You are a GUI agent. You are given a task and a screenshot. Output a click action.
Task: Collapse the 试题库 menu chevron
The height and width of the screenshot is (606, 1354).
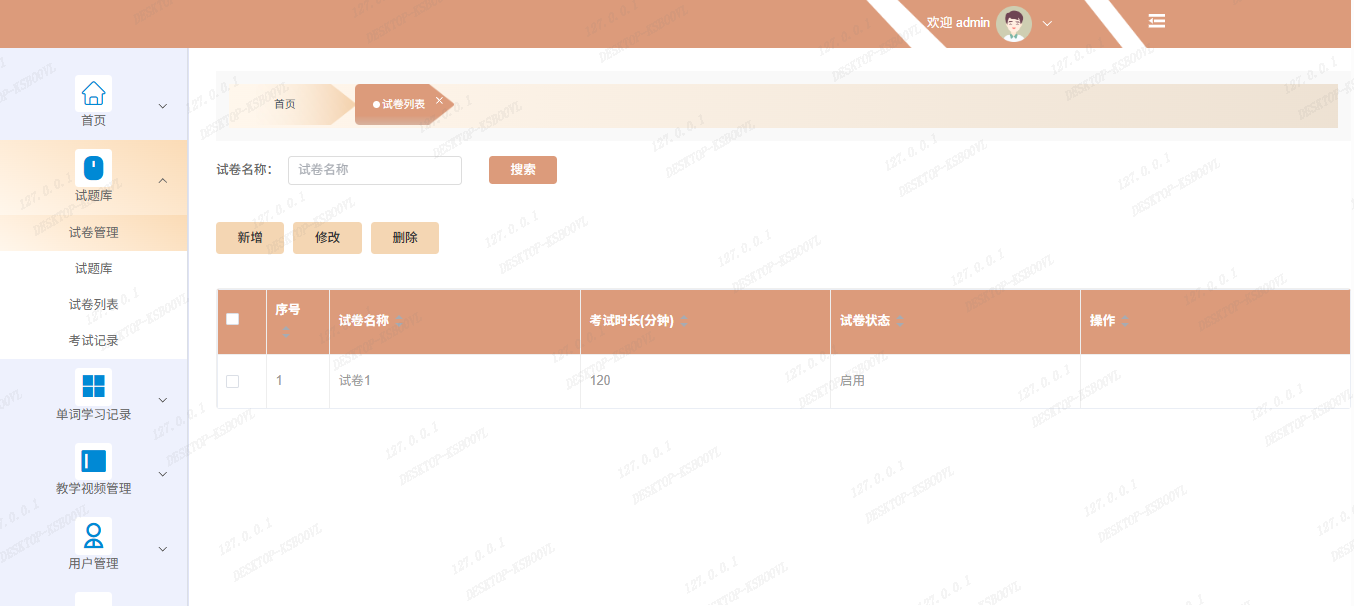pyautogui.click(x=163, y=180)
